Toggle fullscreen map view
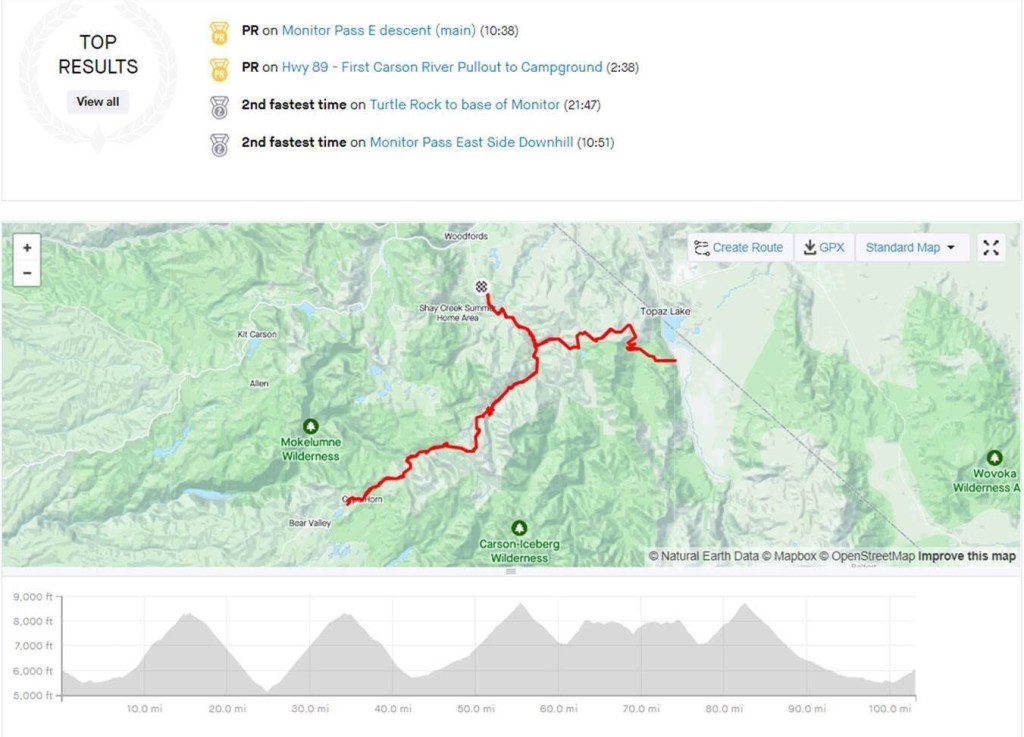 990,248
